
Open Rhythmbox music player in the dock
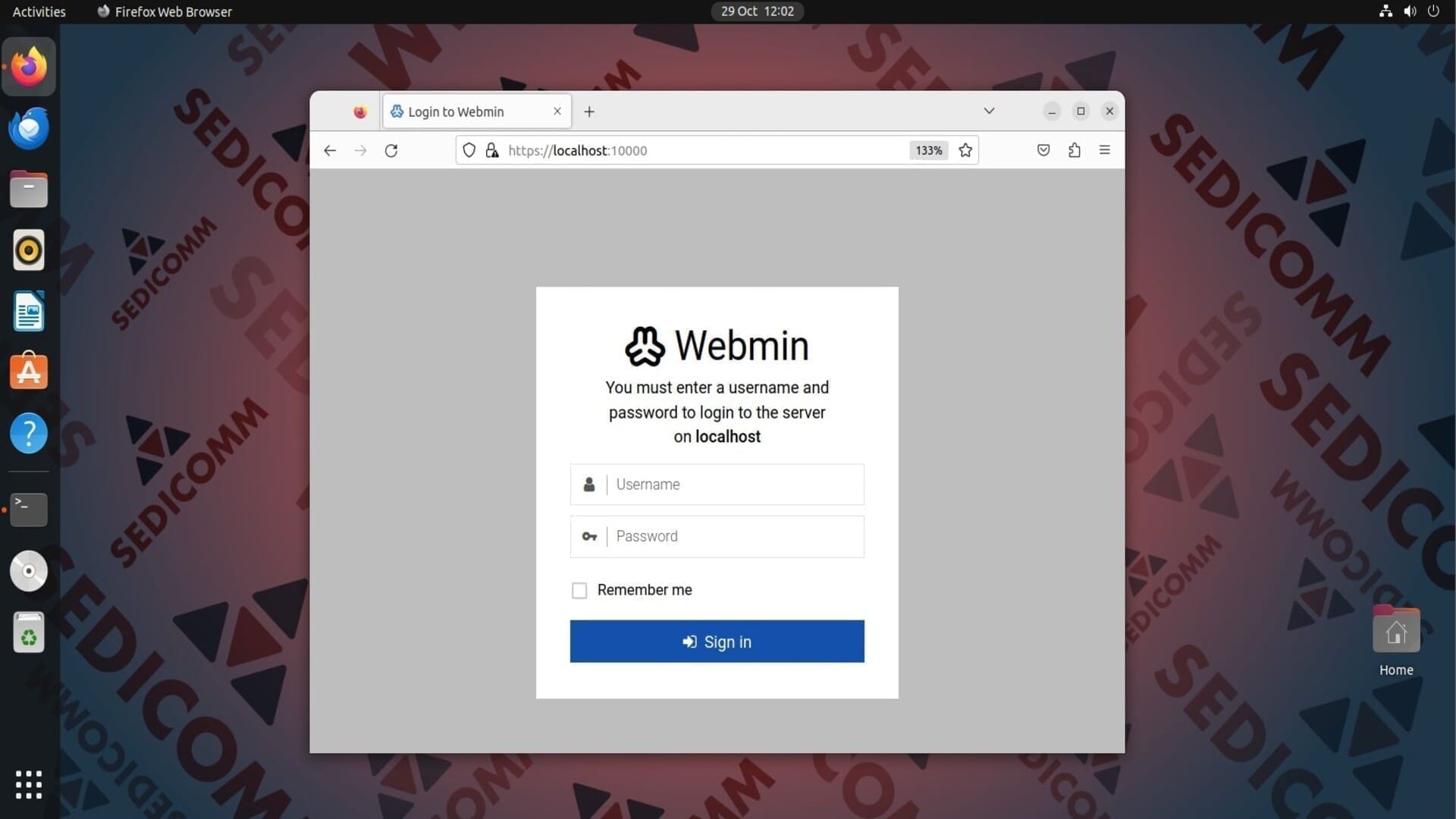point(29,250)
